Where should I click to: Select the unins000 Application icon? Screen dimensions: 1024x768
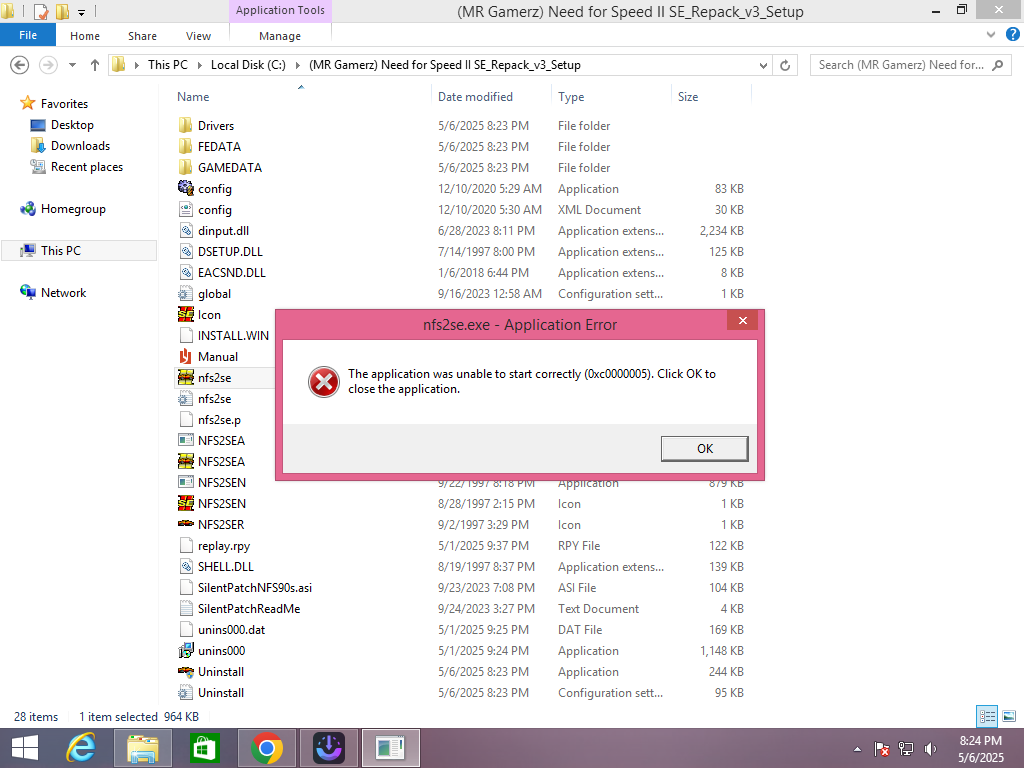coord(185,650)
